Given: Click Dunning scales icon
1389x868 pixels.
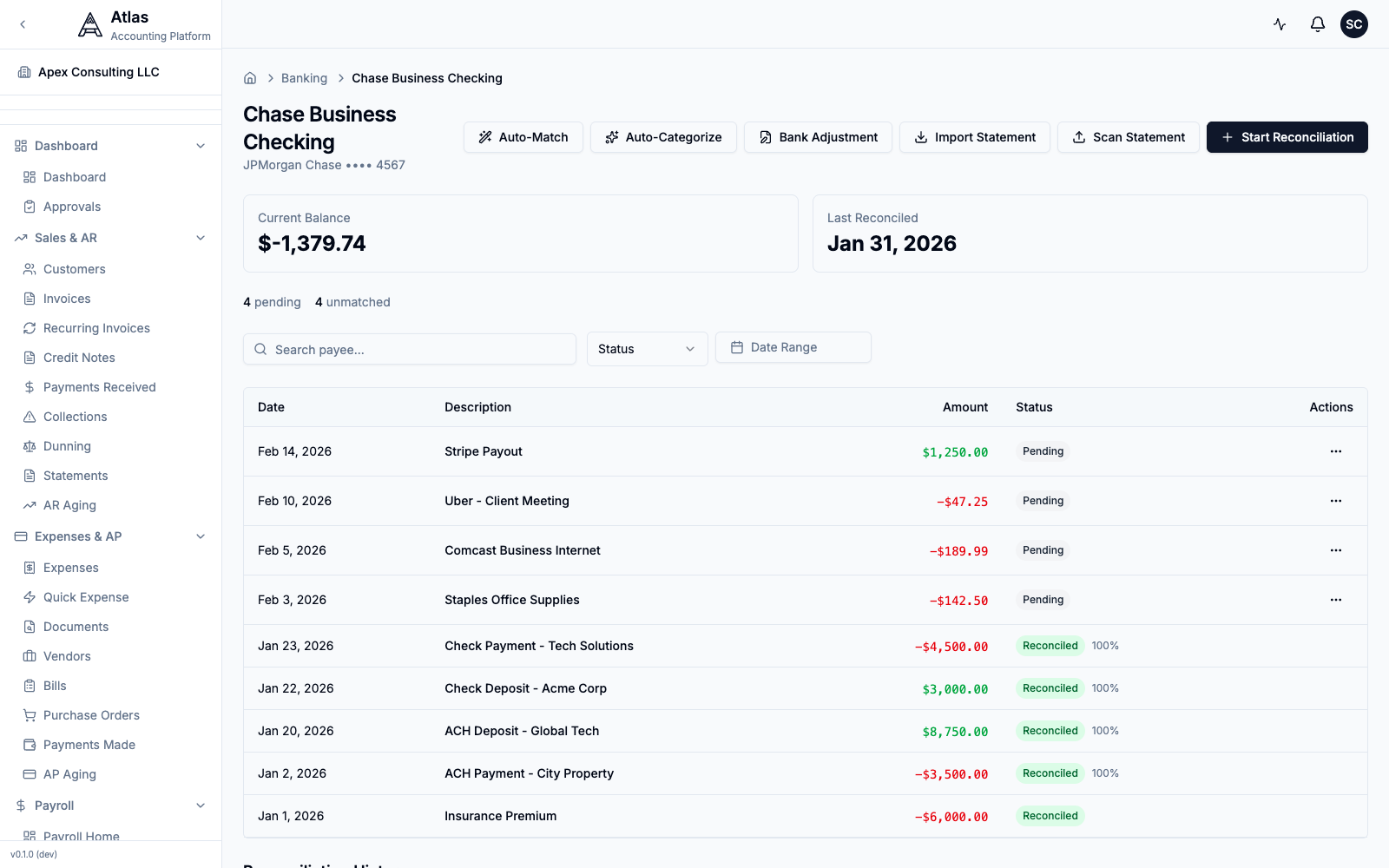Looking at the screenshot, I should 30,446.
